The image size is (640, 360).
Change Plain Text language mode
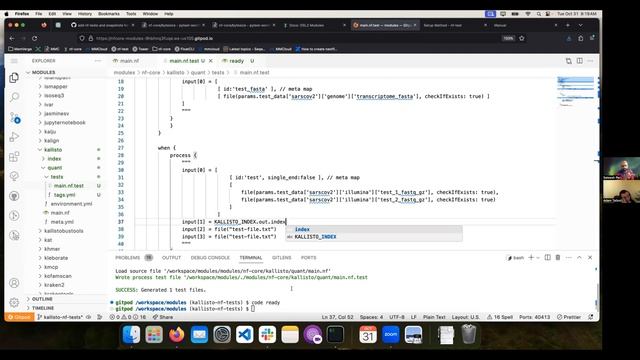(434, 317)
